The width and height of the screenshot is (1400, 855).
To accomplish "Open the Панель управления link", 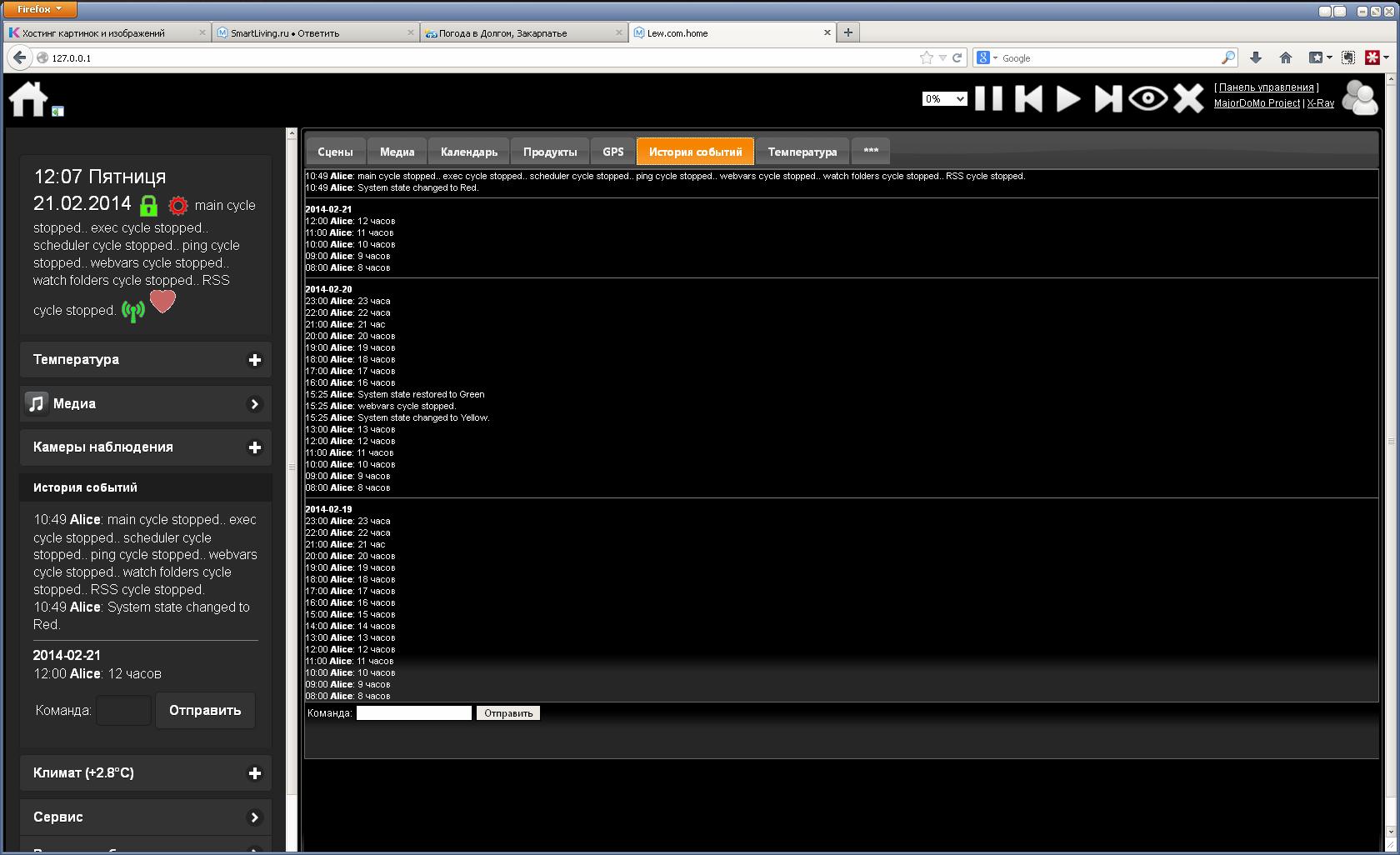I will [1266, 87].
